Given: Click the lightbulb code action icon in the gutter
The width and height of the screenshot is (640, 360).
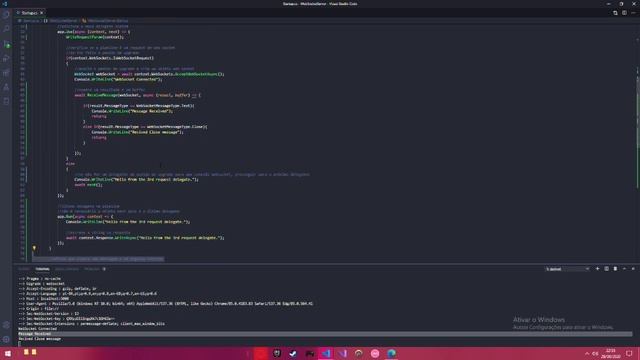Looking at the screenshot, I should pyautogui.click(x=34, y=248).
